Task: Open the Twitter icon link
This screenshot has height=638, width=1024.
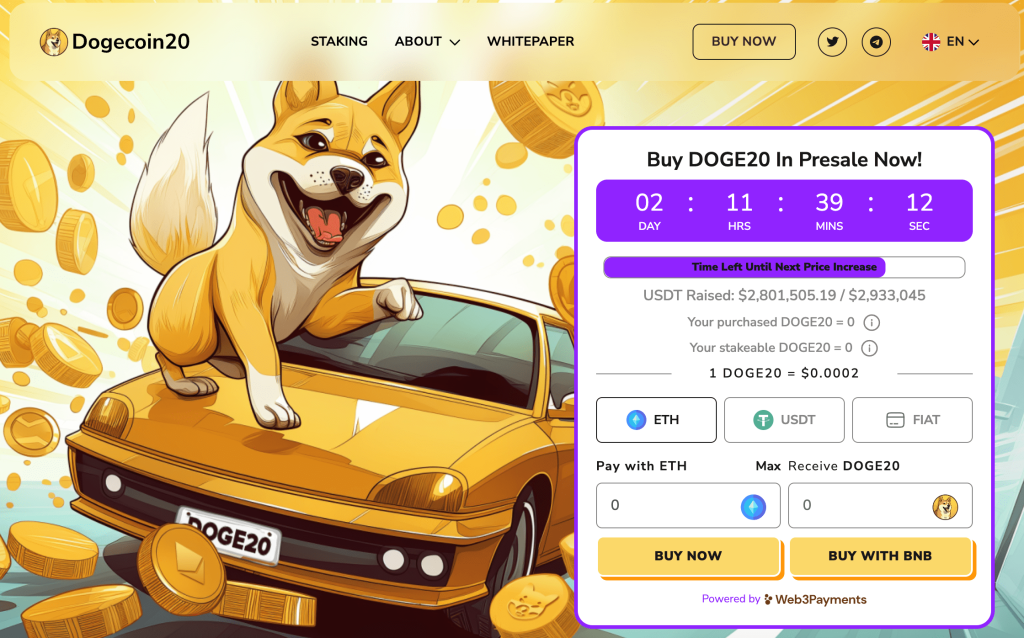Action: pyautogui.click(x=832, y=42)
